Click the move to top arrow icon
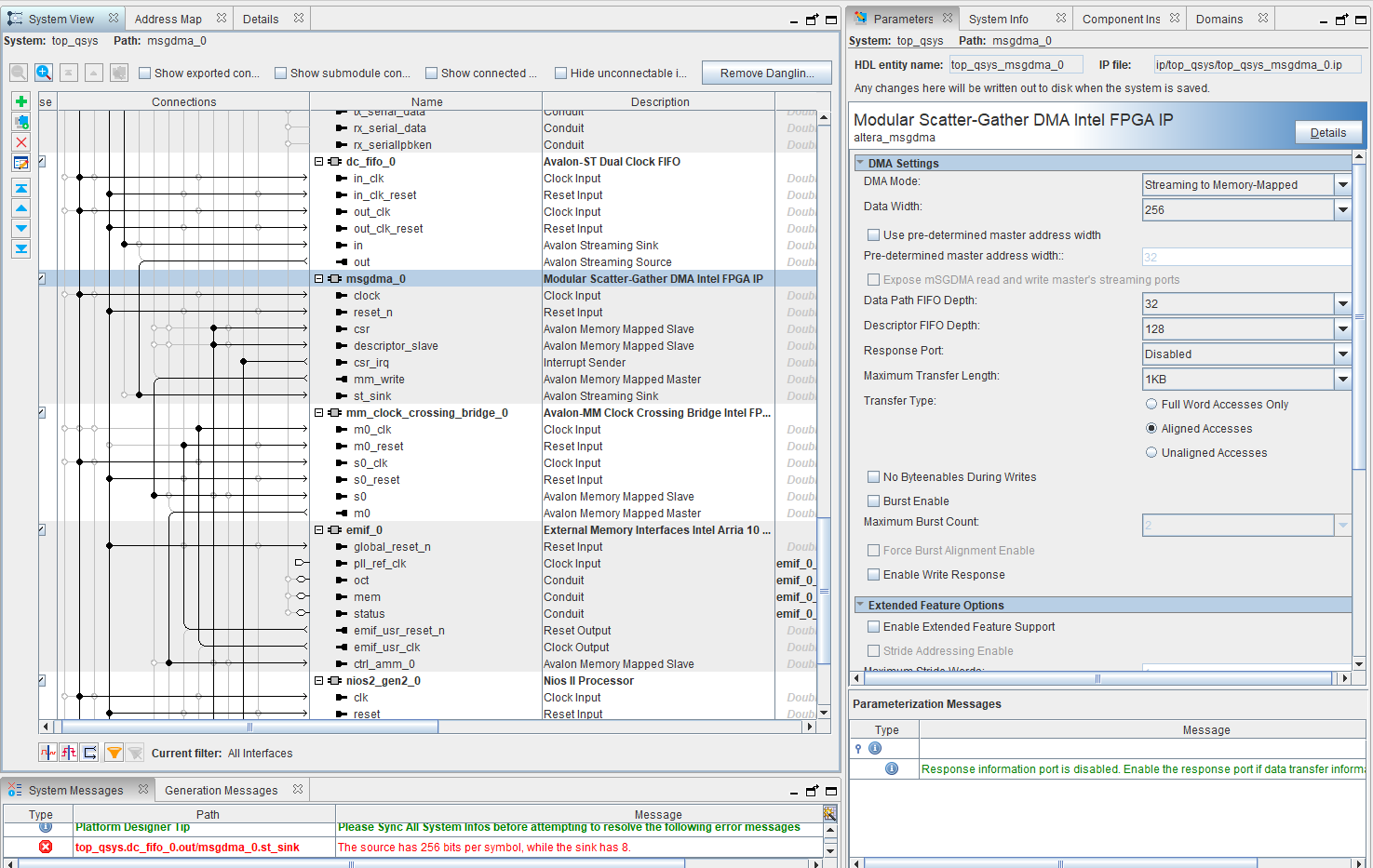 point(20,188)
